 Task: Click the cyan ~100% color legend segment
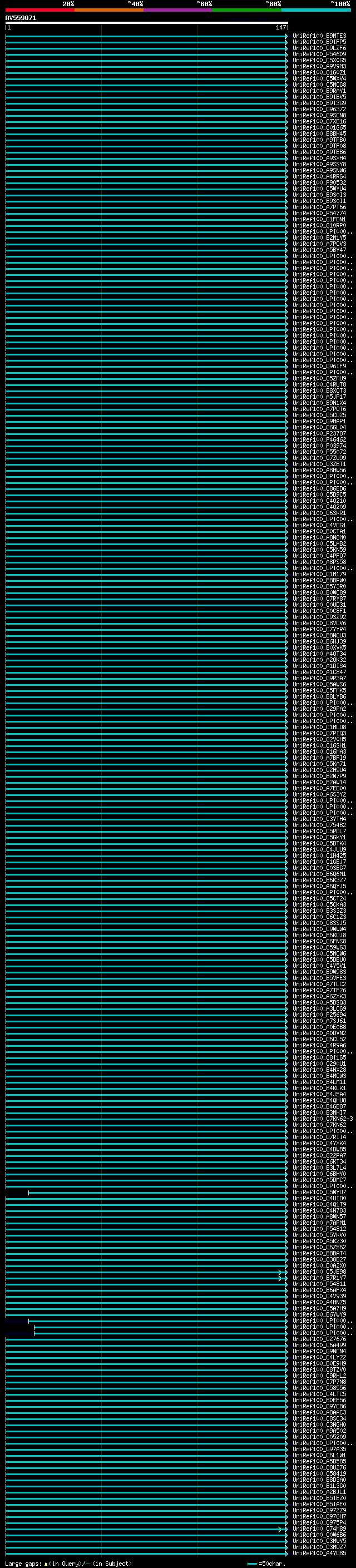point(317,11)
